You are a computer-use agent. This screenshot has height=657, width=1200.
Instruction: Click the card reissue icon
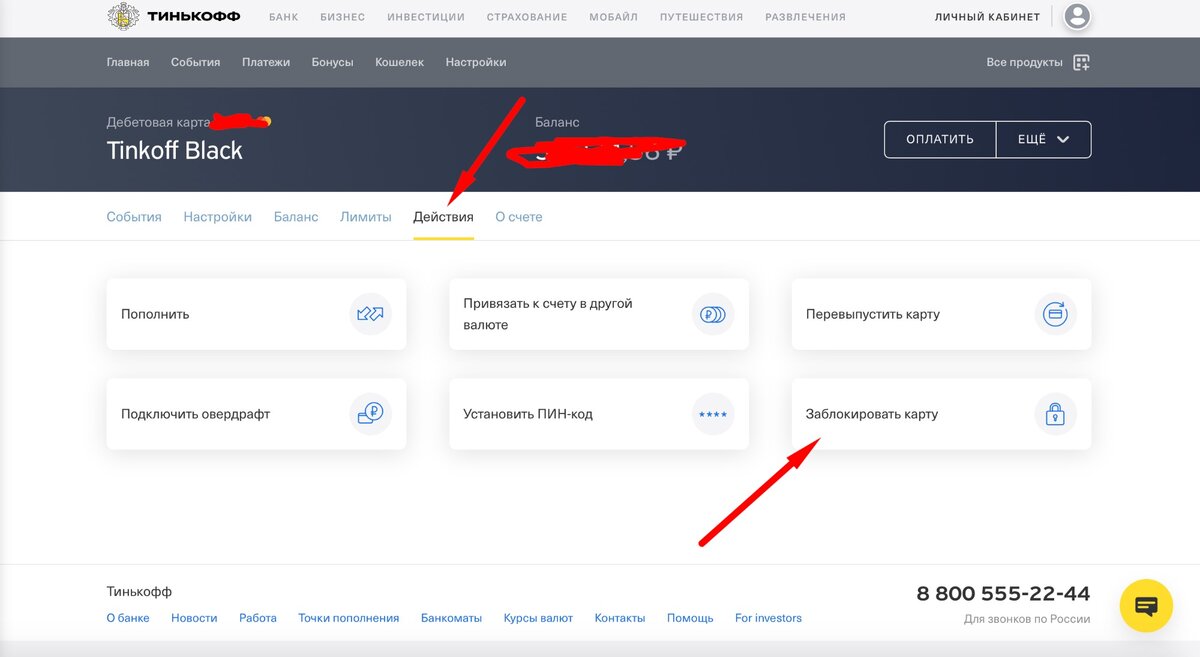[x=1055, y=314]
